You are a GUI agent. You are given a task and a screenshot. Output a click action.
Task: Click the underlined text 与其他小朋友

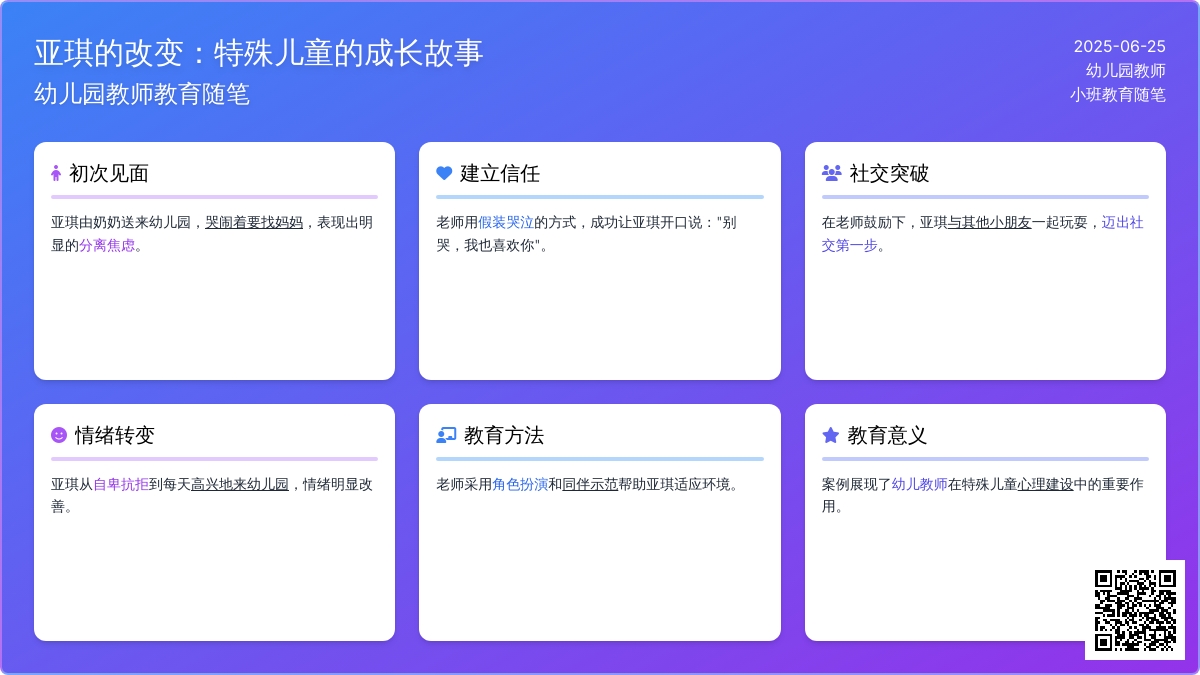pos(989,222)
